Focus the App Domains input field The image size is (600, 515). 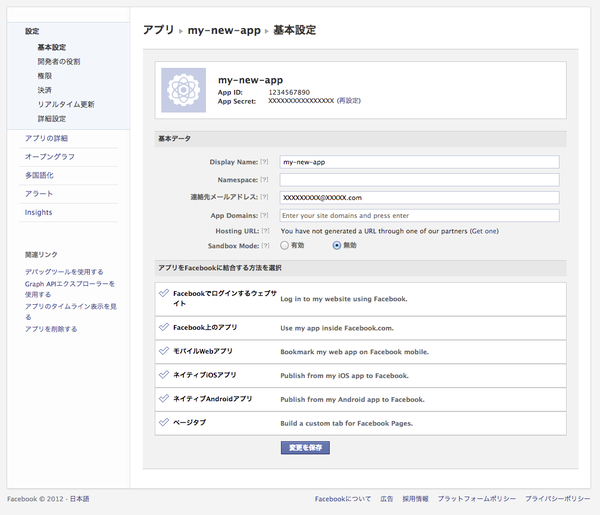419,215
